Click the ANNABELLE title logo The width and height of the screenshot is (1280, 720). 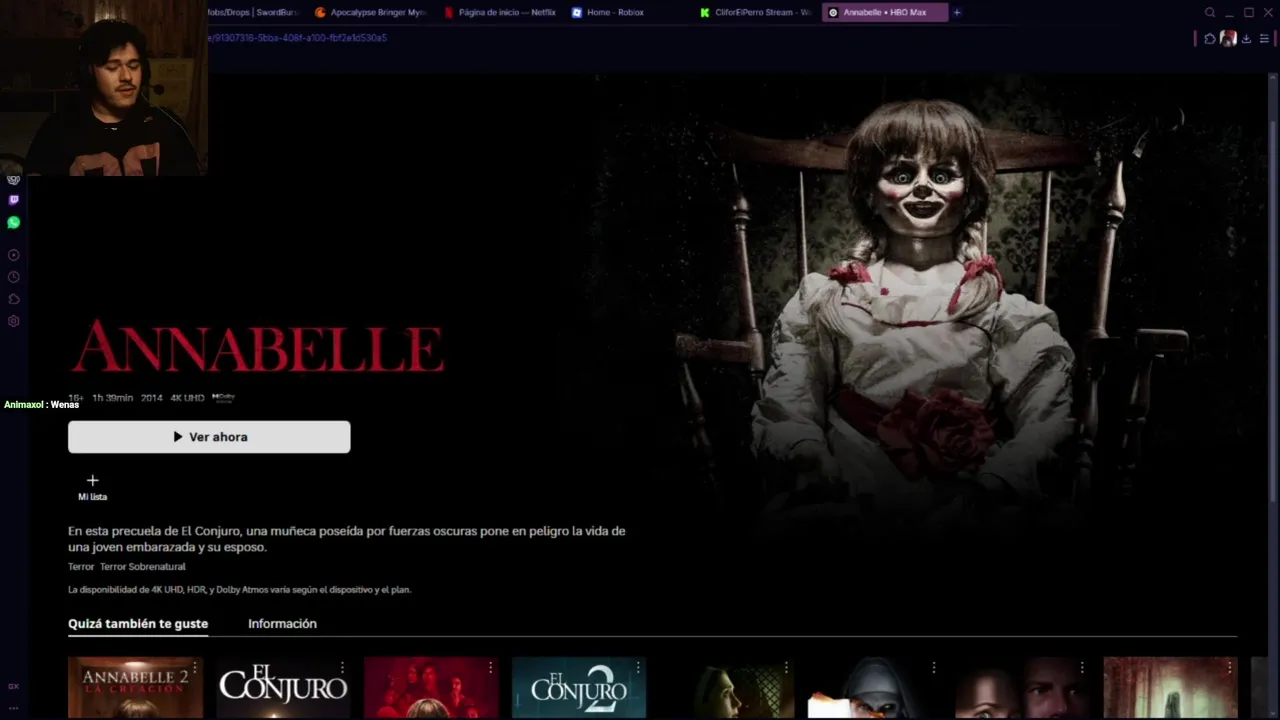[257, 347]
